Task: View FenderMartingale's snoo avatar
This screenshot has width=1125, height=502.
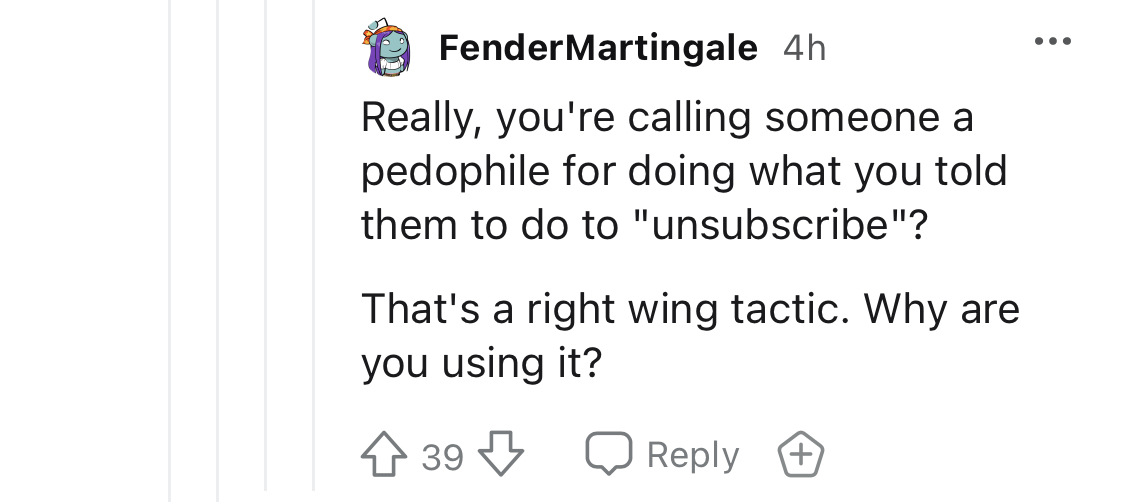Action: pos(386,47)
